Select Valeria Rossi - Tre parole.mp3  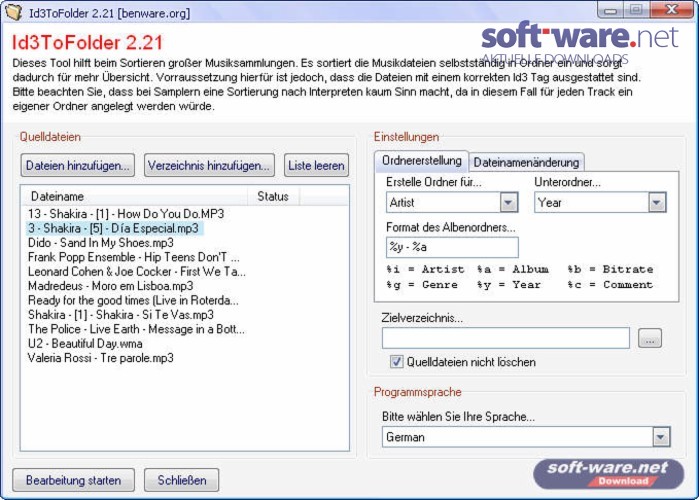coord(101,358)
